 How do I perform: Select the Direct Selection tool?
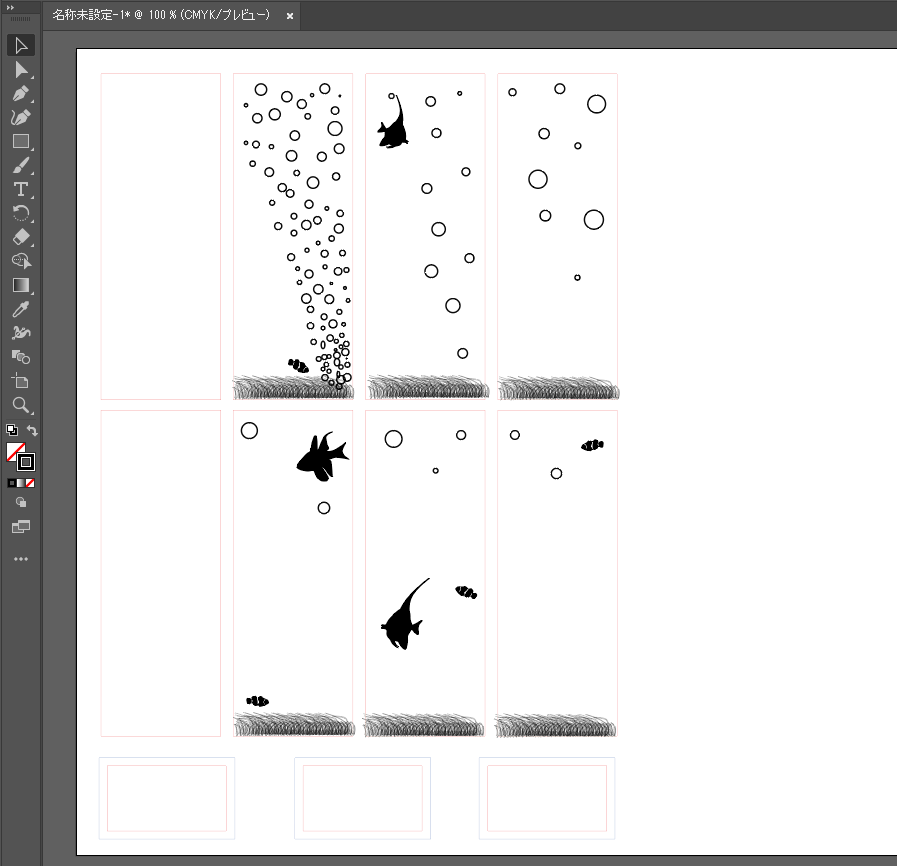coord(21,70)
